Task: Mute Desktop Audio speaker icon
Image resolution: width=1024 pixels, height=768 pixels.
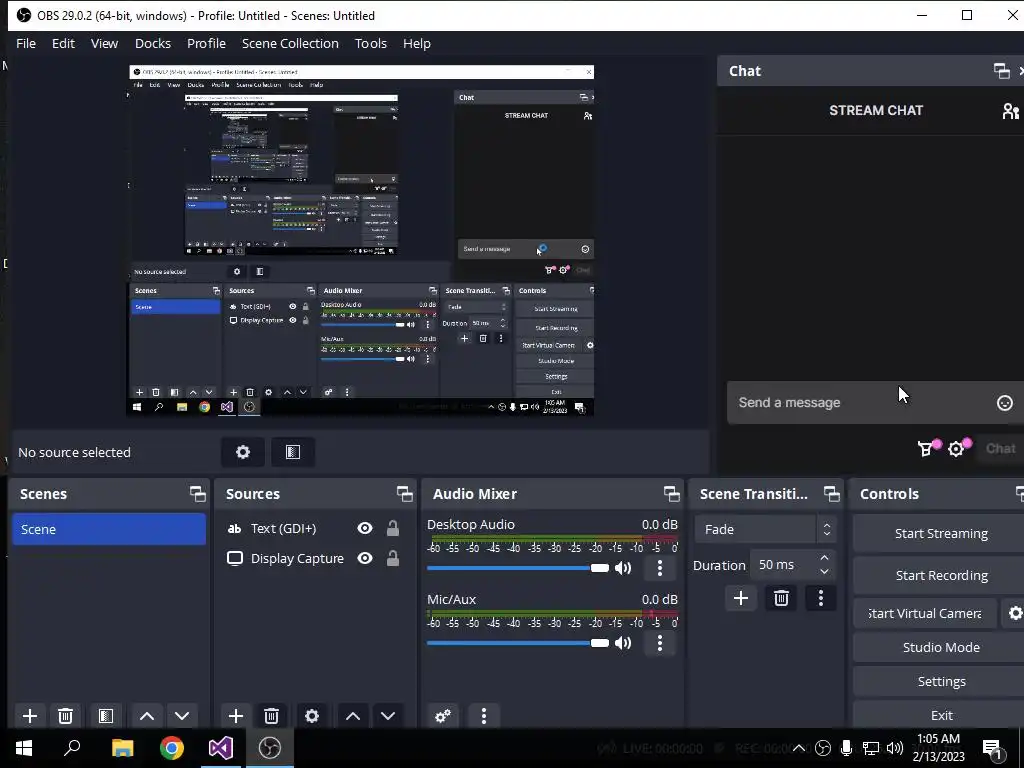Action: point(623,568)
